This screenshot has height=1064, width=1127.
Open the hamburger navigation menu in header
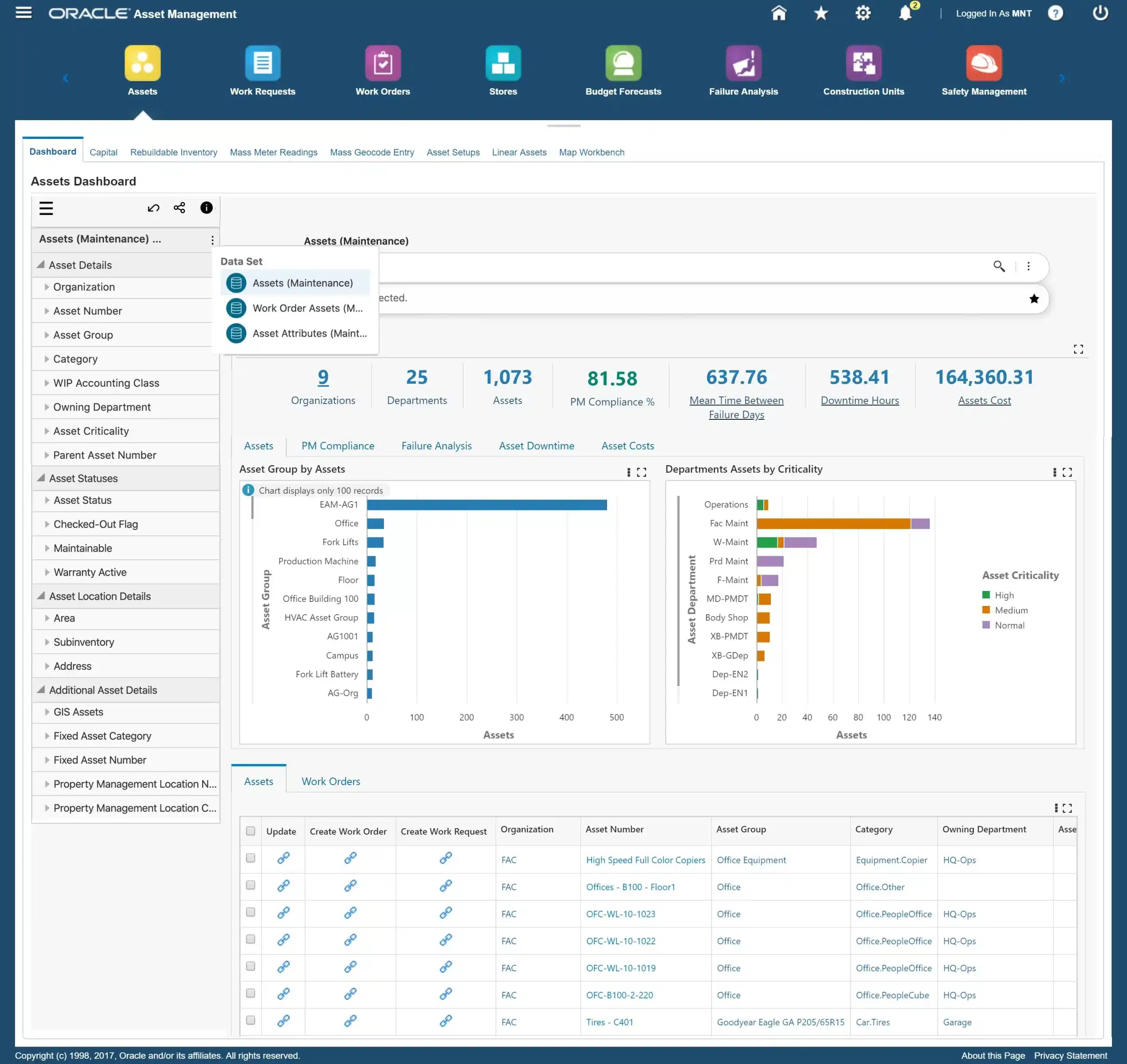pyautogui.click(x=23, y=12)
